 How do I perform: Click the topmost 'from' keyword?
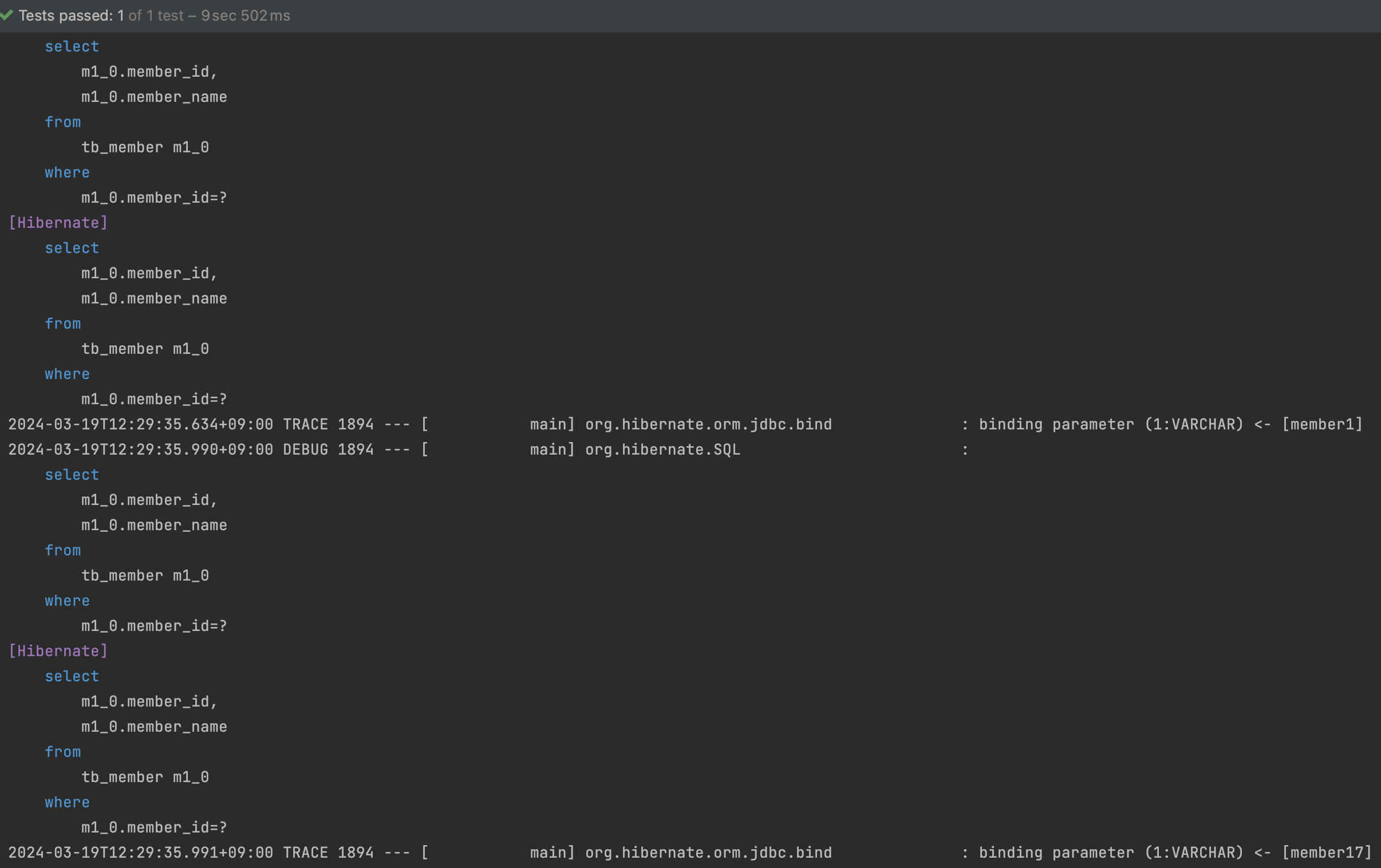pos(62,122)
